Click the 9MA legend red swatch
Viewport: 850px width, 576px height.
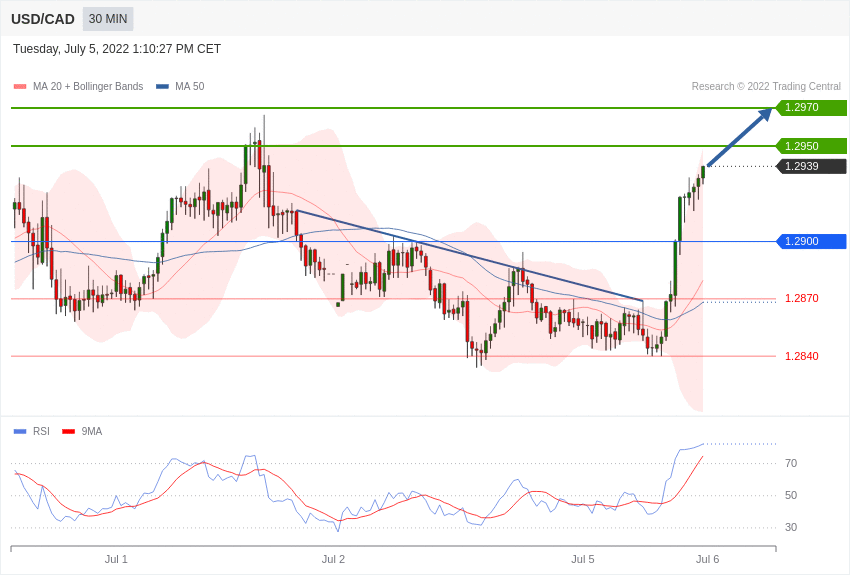68,431
